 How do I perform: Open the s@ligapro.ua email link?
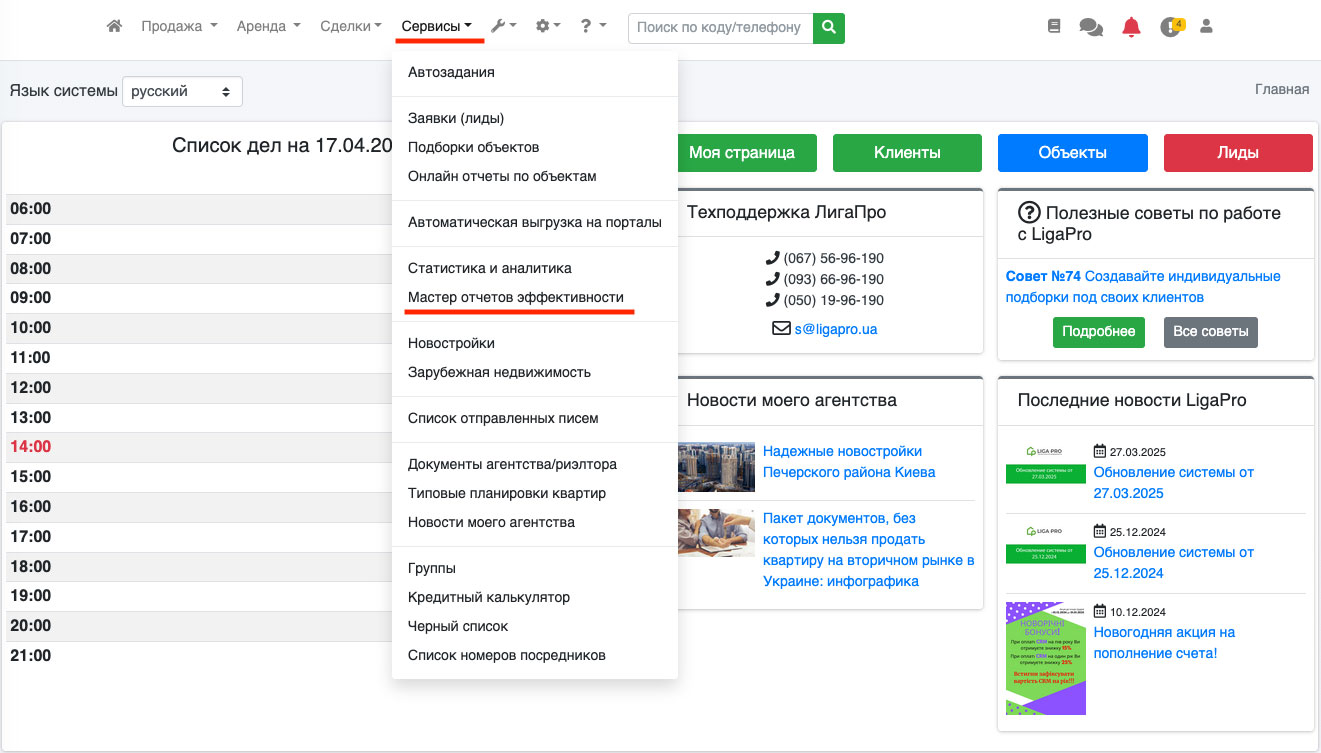tap(835, 328)
